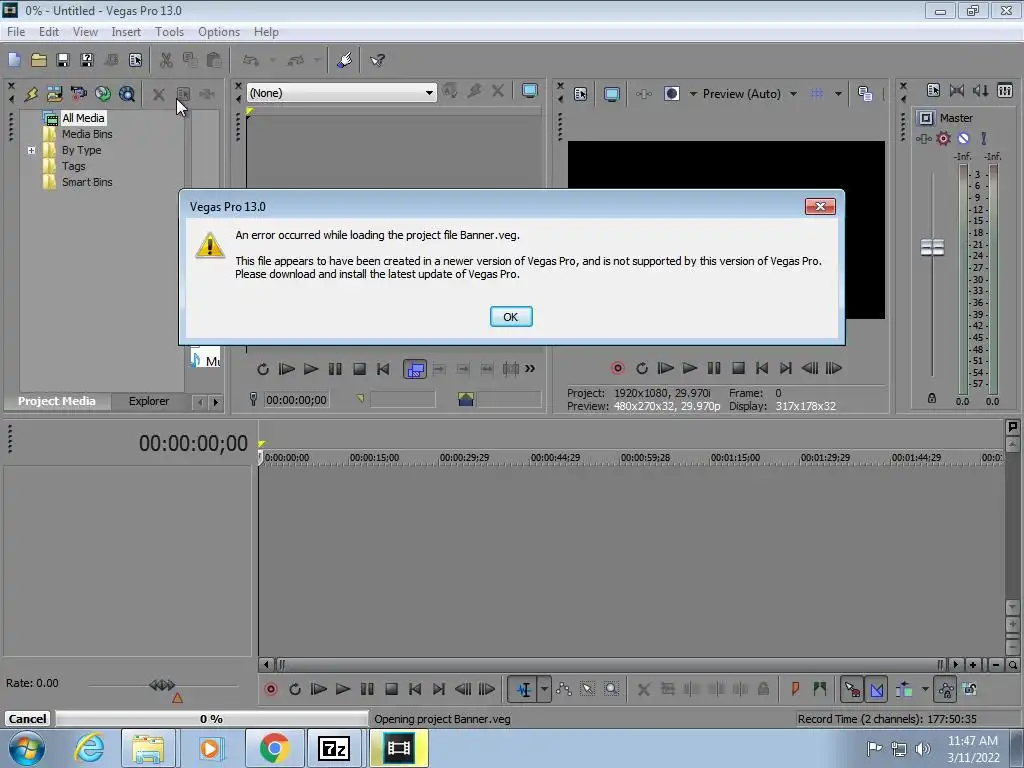Viewport: 1024px width, 768px height.
Task: Click the Get Media from Web icon
Action: pyautogui.click(x=127, y=94)
